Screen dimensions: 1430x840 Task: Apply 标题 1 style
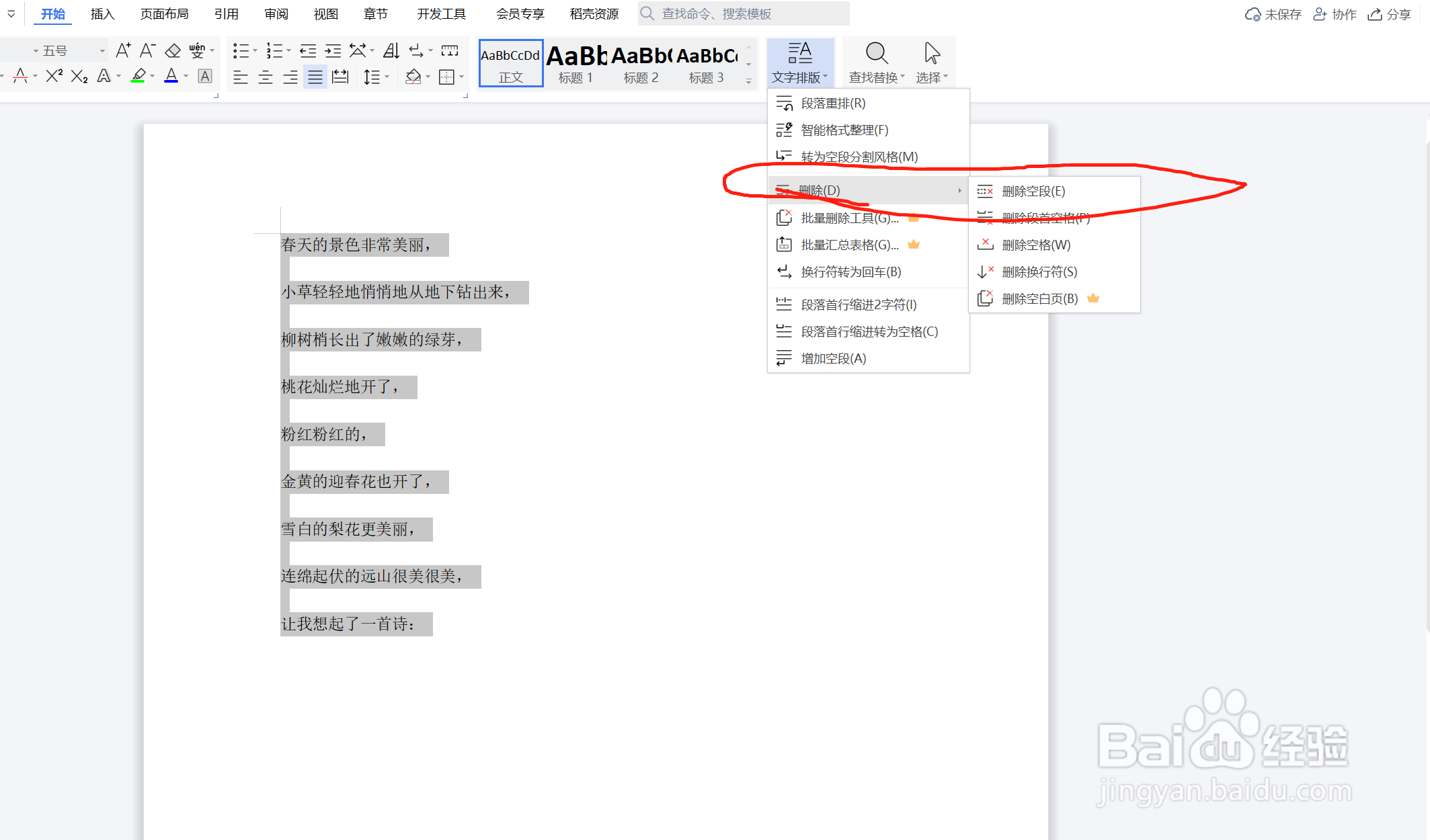[x=576, y=63]
